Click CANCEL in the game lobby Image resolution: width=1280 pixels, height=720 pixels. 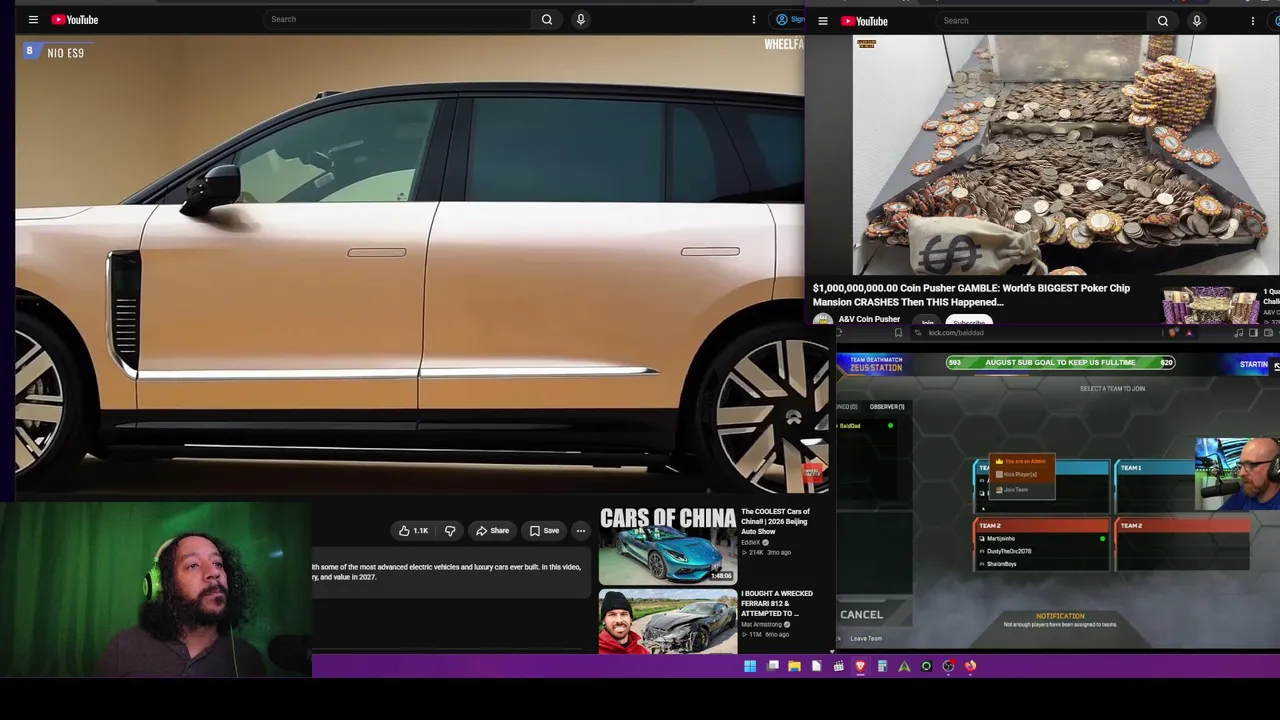[861, 615]
